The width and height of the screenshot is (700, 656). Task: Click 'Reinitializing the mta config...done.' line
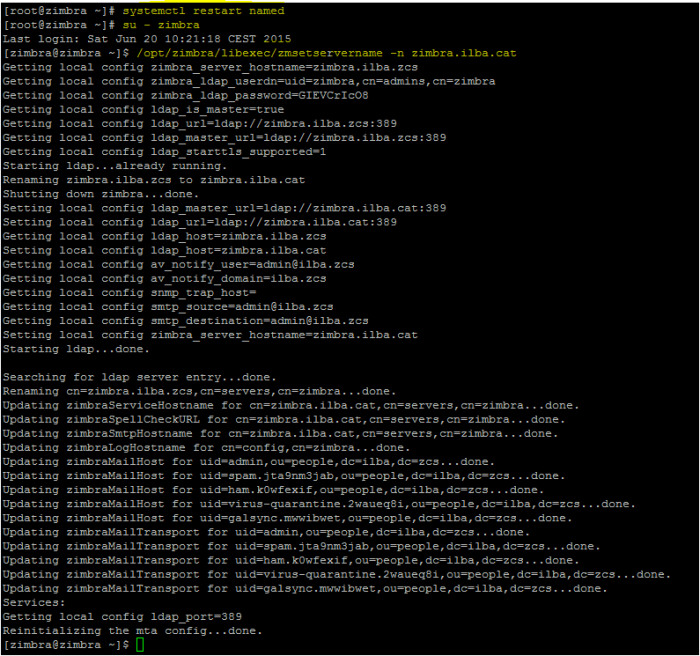[x=133, y=631]
